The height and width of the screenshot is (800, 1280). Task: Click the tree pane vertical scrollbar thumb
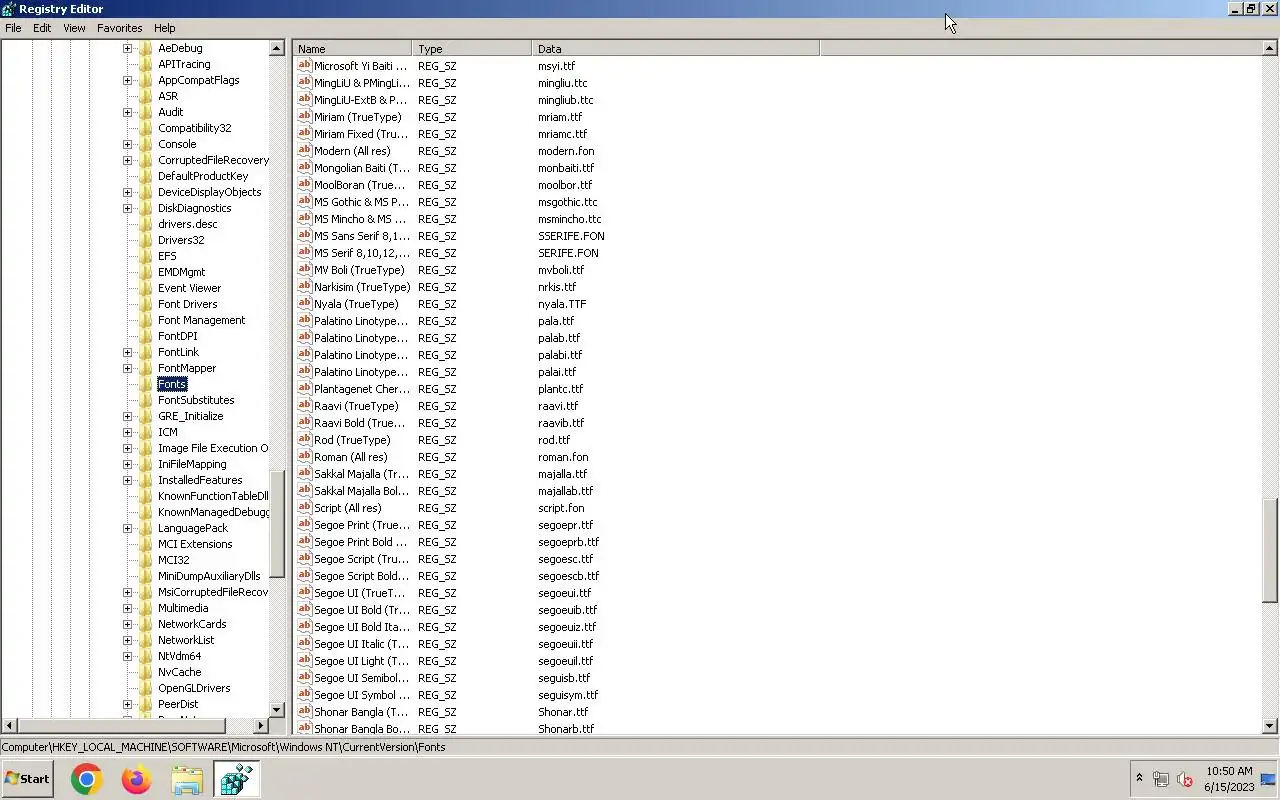click(277, 524)
